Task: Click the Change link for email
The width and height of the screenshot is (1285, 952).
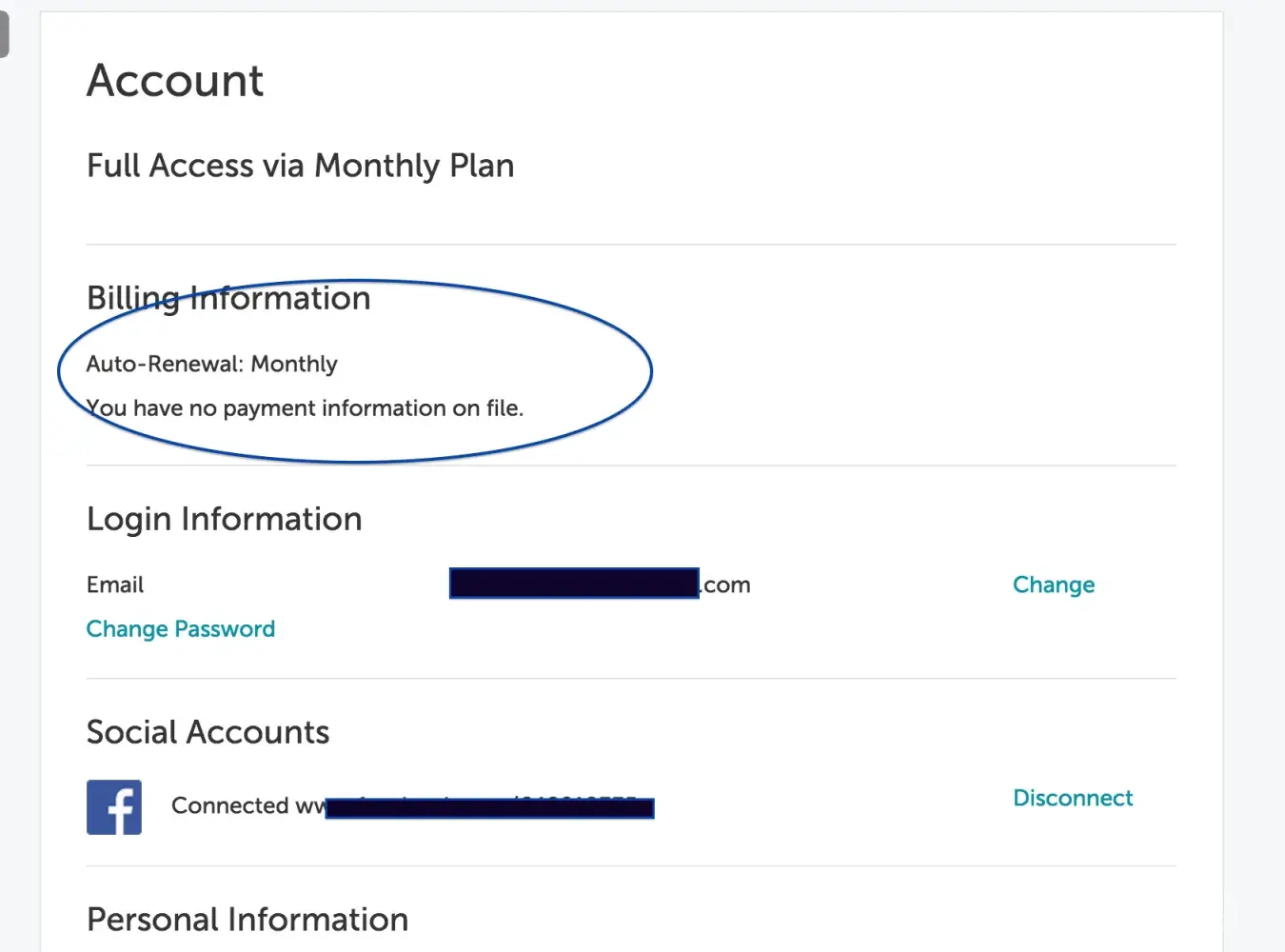Action: (x=1053, y=585)
